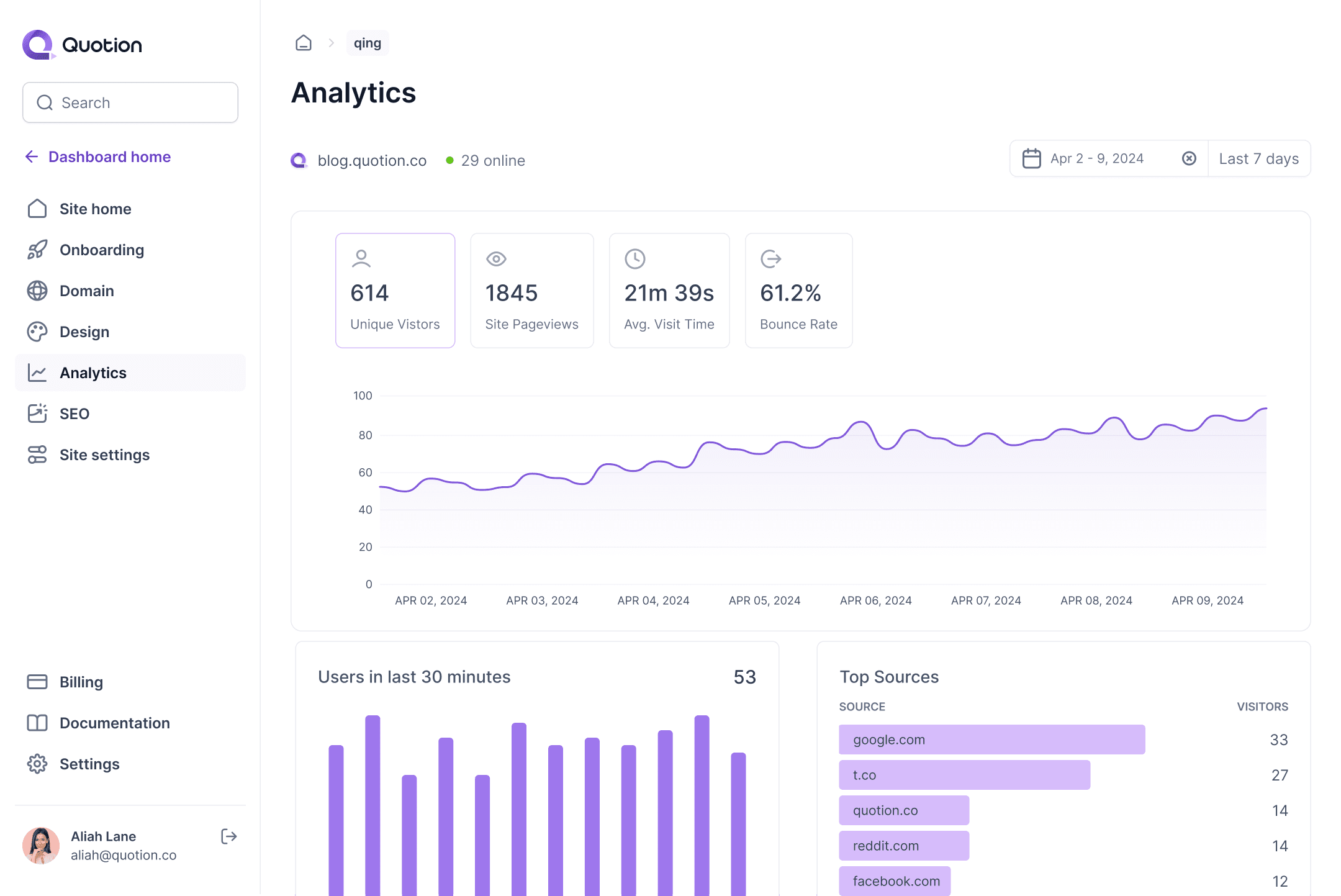
Task: Expand the breadcrumb chevron after home
Action: click(332, 42)
